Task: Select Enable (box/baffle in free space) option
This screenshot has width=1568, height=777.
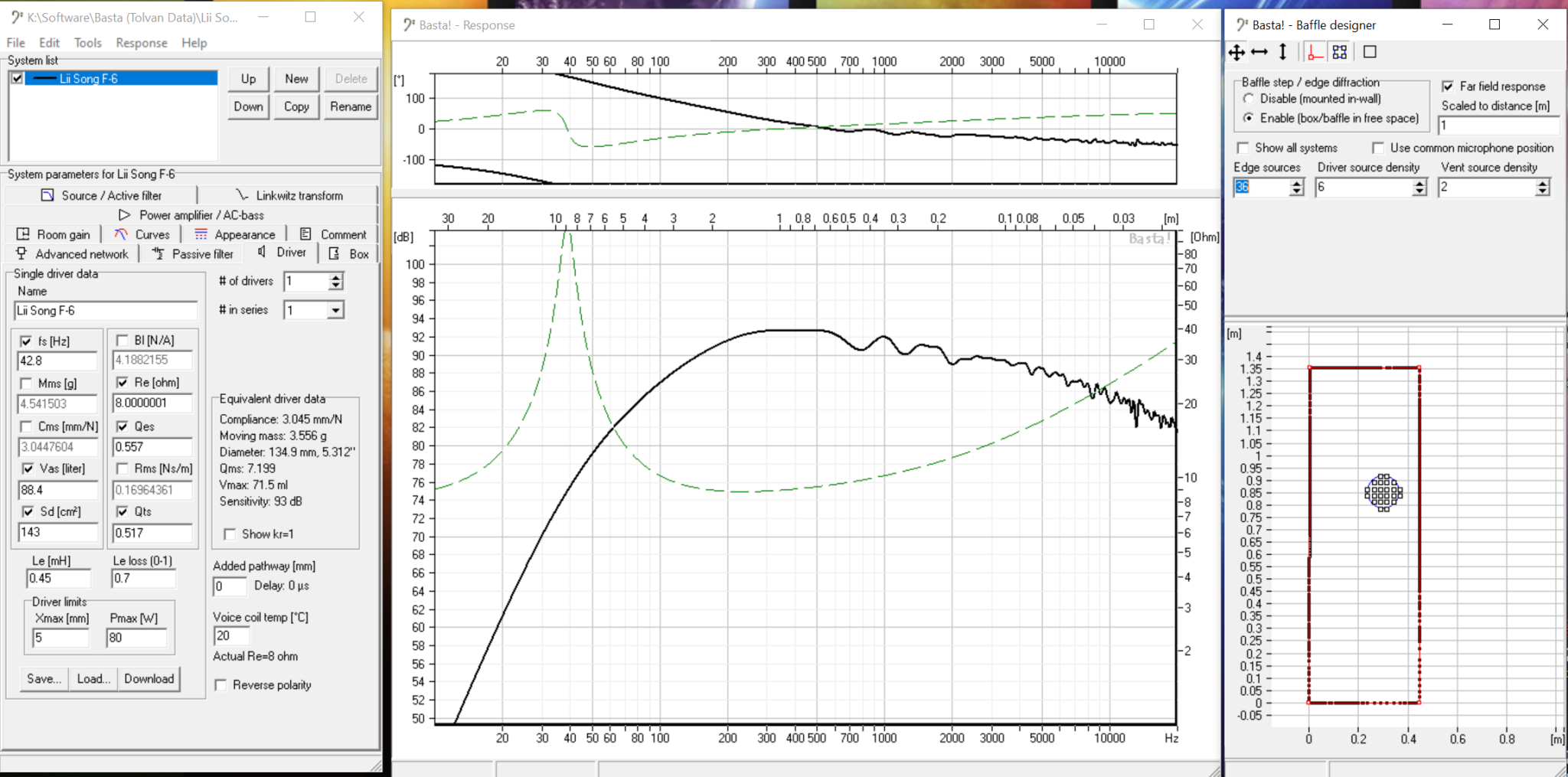Action: (1249, 118)
